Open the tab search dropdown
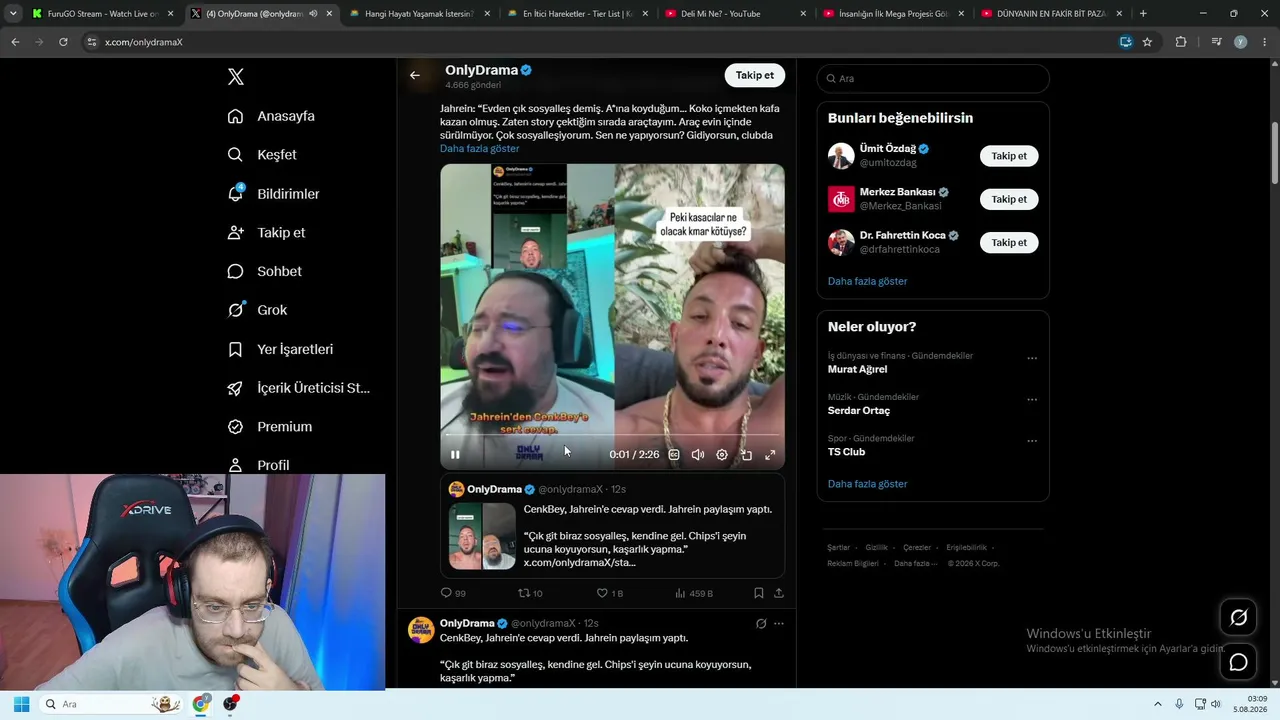1280x720 pixels. [12, 14]
